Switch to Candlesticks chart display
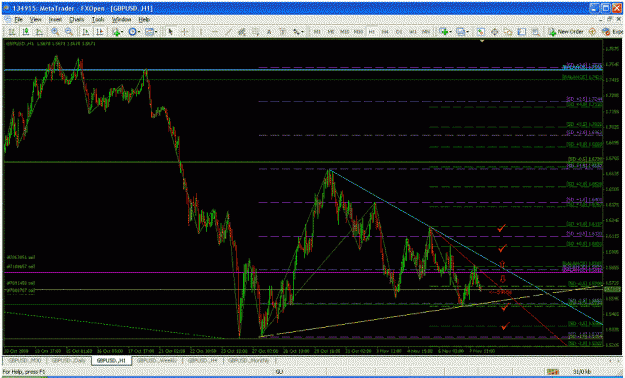Viewport: 625px width, 378px height. (26, 32)
